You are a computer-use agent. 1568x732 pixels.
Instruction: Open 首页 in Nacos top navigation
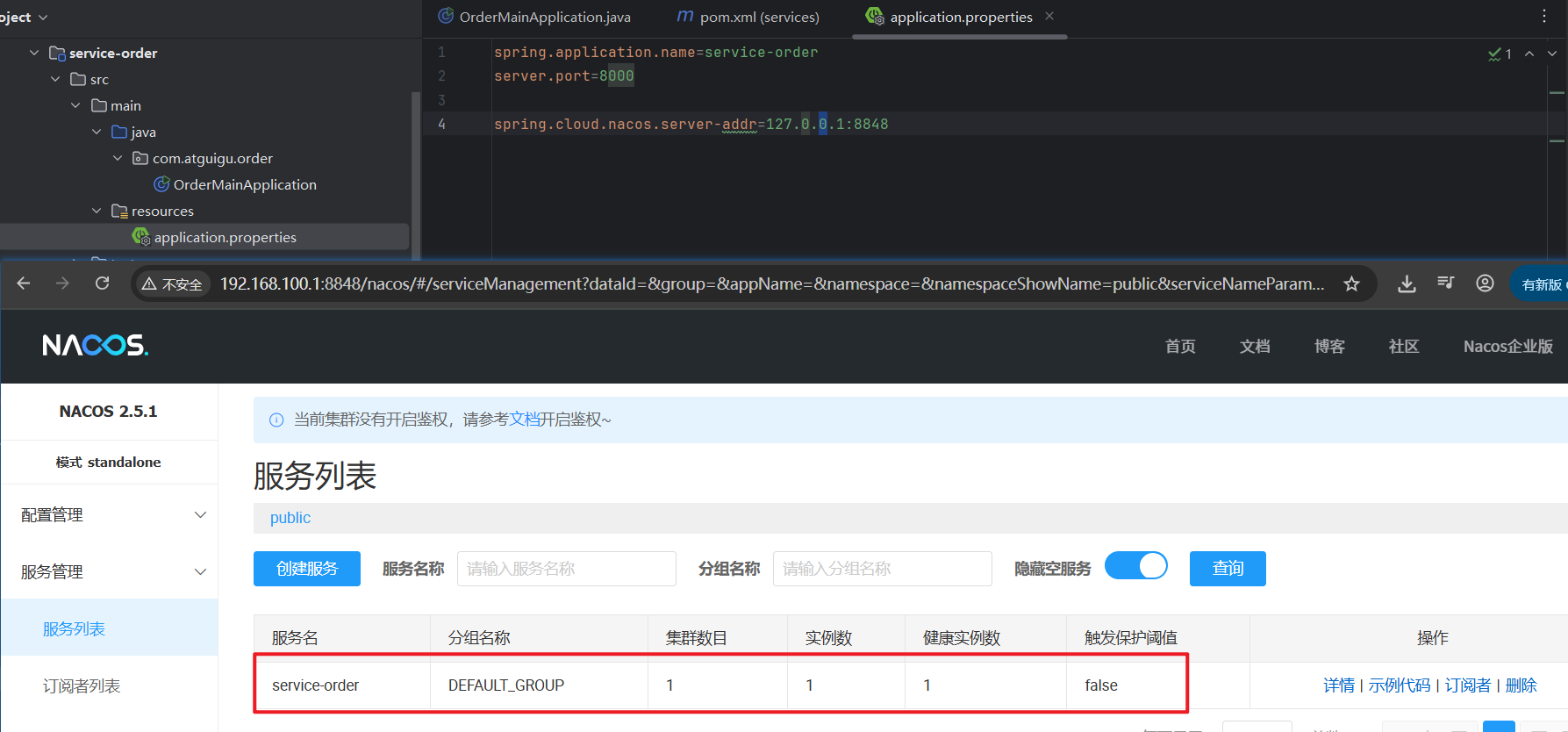point(1180,346)
